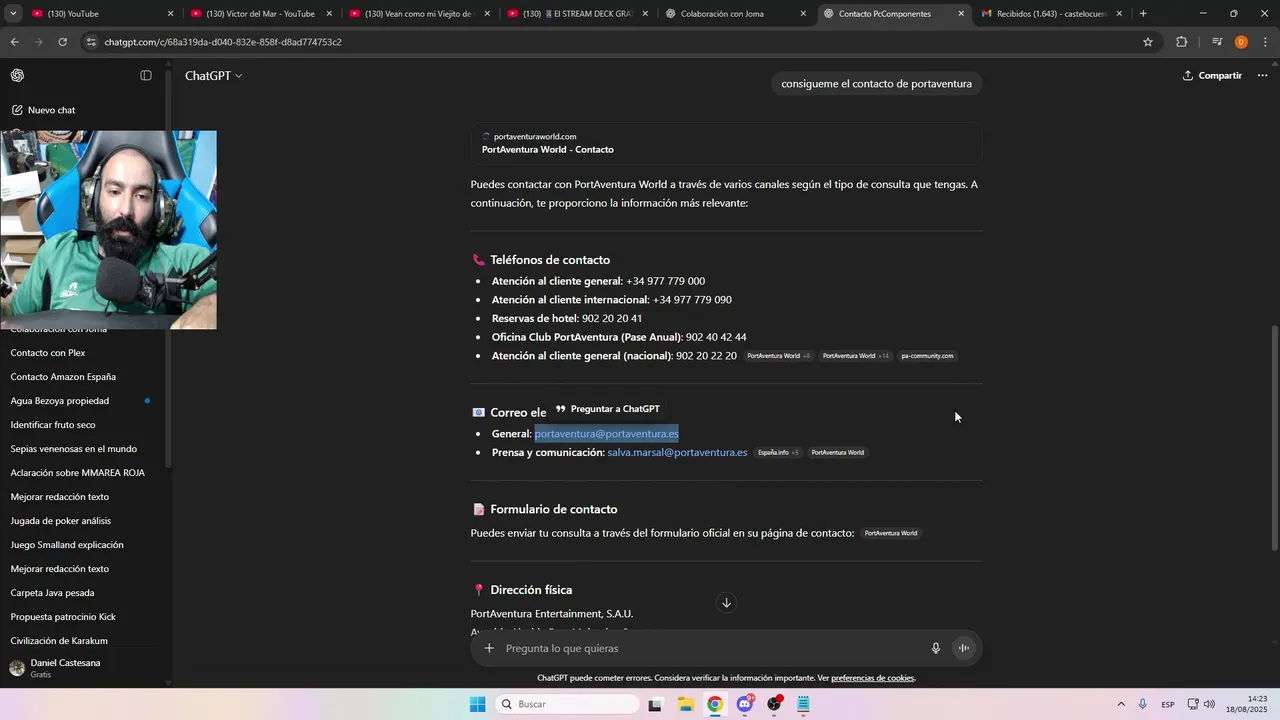Open the OBS Studio taskbar icon
This screenshot has height=720, width=1280.
(775, 704)
